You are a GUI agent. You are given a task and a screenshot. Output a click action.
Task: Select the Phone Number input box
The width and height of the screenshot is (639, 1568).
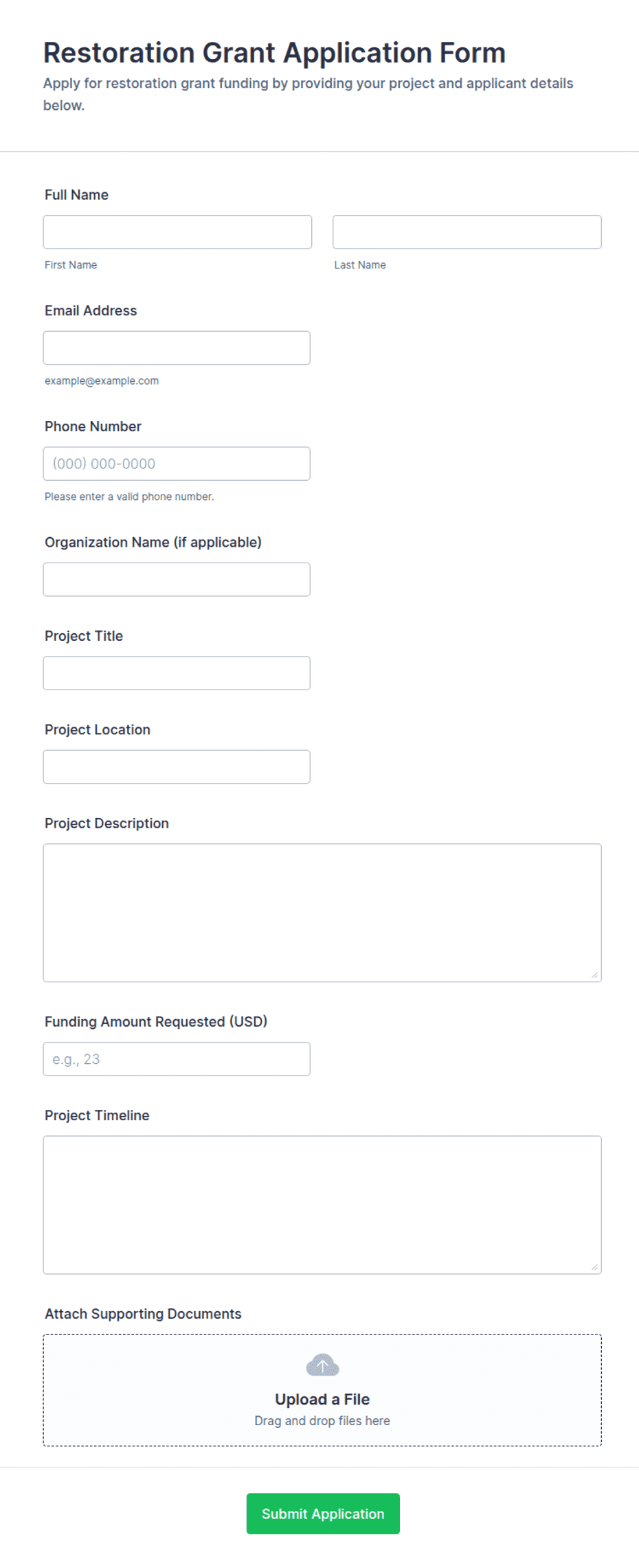[177, 464]
